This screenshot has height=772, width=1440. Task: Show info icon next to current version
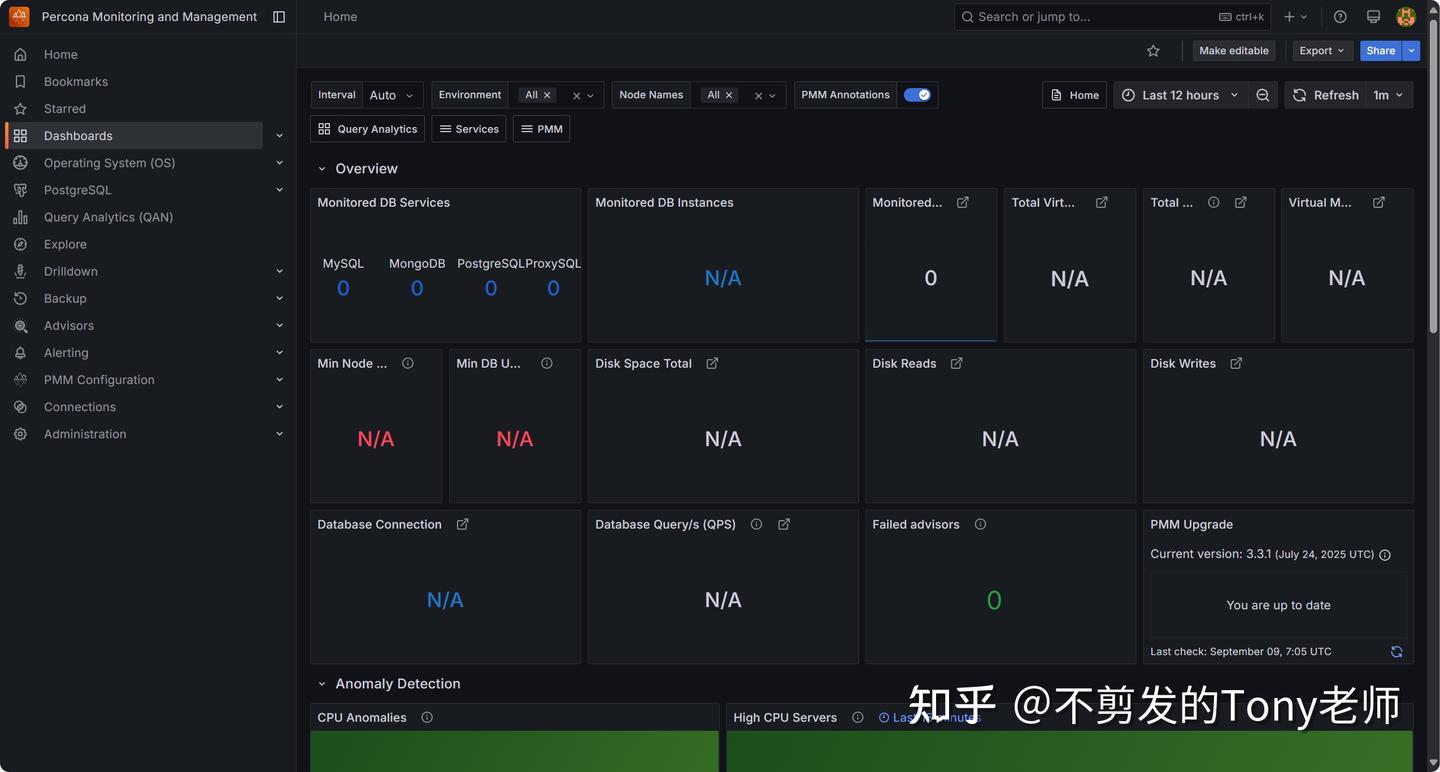1385,555
